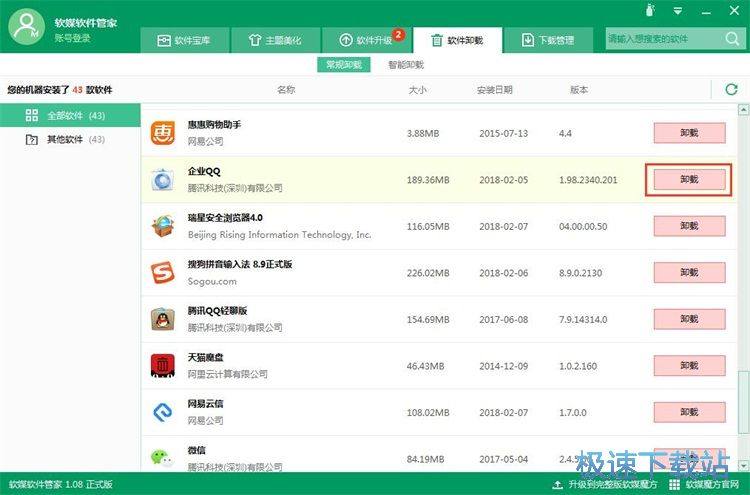Viewport: 750px width, 495px height.
Task: Sort by the 版本 column header
Action: pos(579,89)
